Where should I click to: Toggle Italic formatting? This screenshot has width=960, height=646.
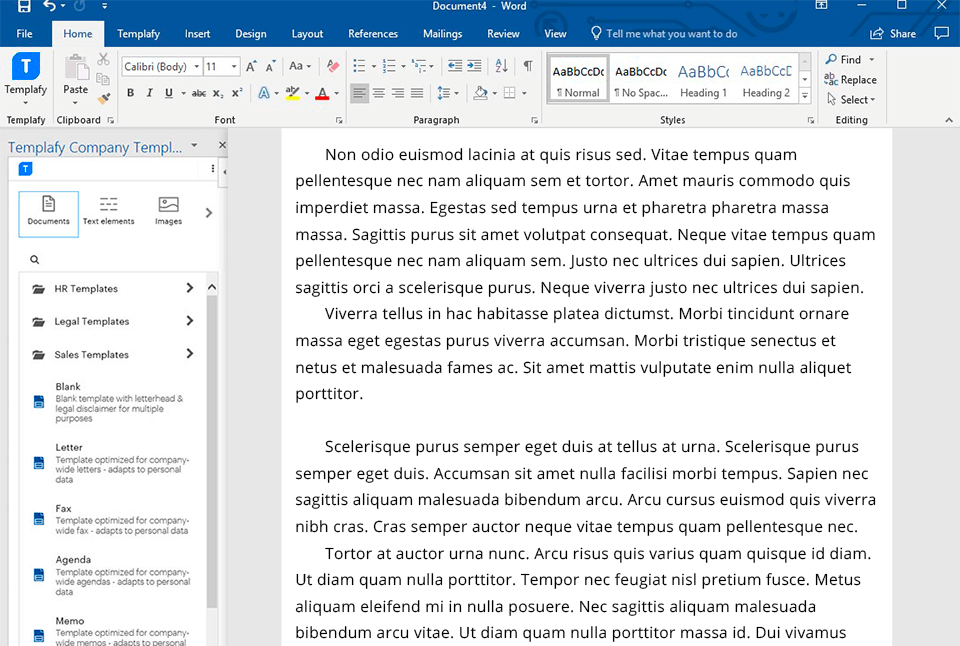click(x=149, y=93)
